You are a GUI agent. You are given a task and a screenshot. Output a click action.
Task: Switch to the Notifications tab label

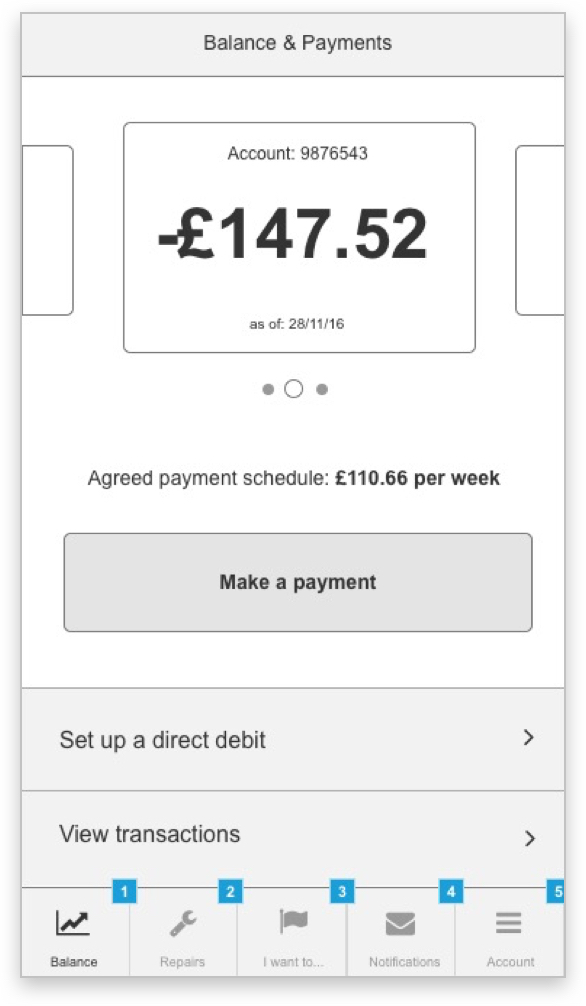pyautogui.click(x=404, y=962)
